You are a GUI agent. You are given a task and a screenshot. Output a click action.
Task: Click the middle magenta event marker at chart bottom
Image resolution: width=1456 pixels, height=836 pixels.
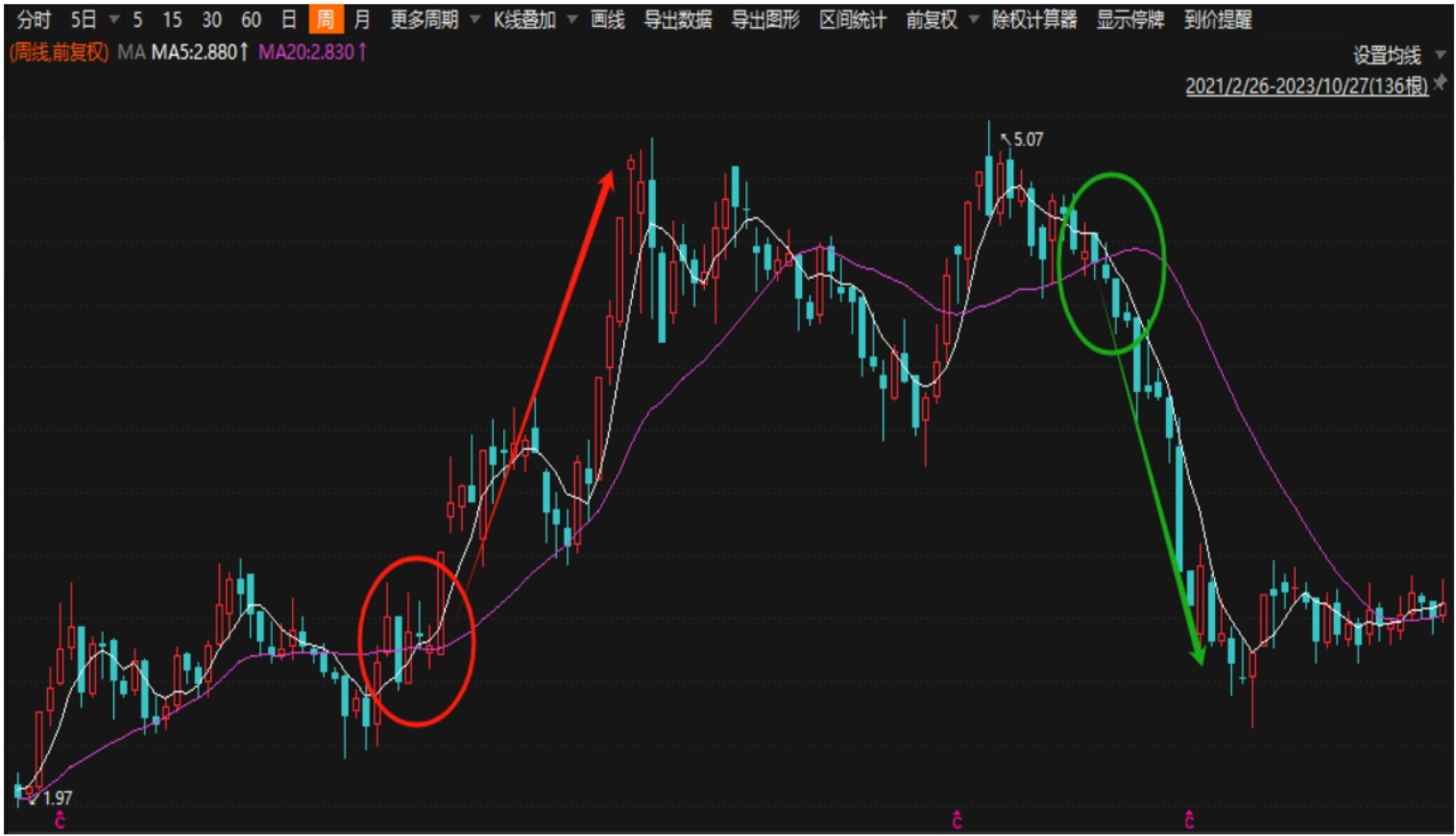pos(957,820)
